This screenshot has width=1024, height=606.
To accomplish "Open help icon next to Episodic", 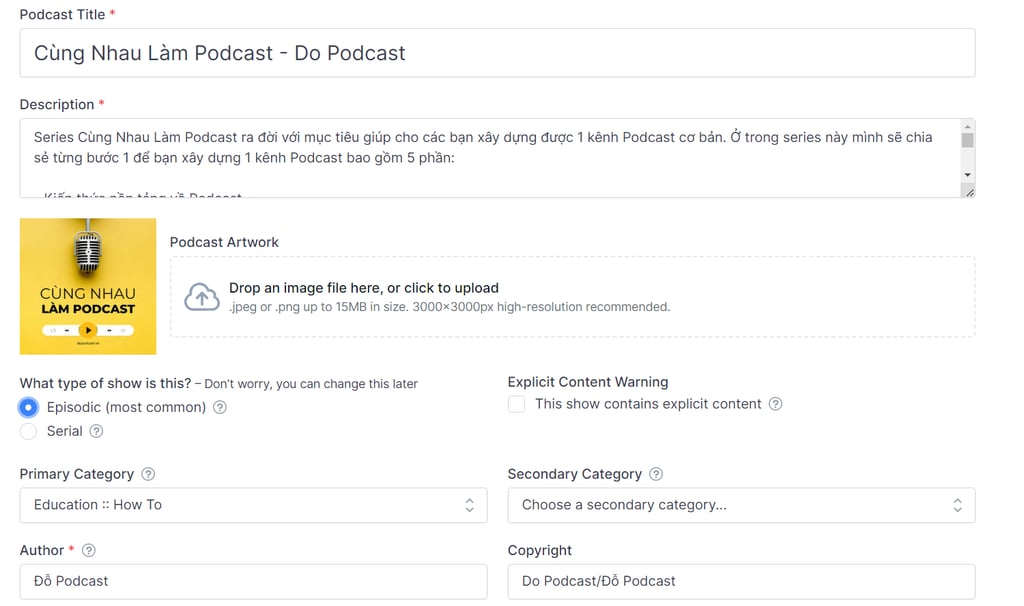I will [x=220, y=407].
